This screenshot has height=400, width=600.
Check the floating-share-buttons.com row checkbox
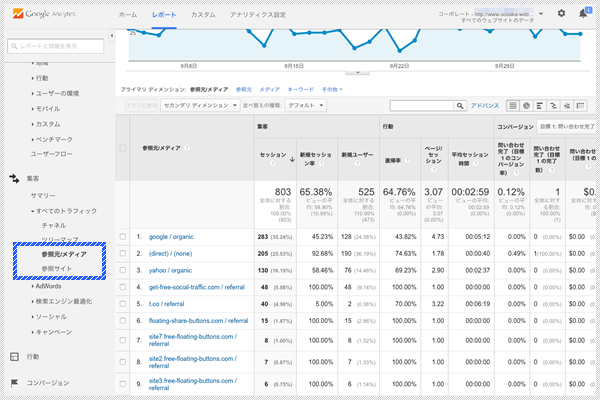(x=122, y=321)
